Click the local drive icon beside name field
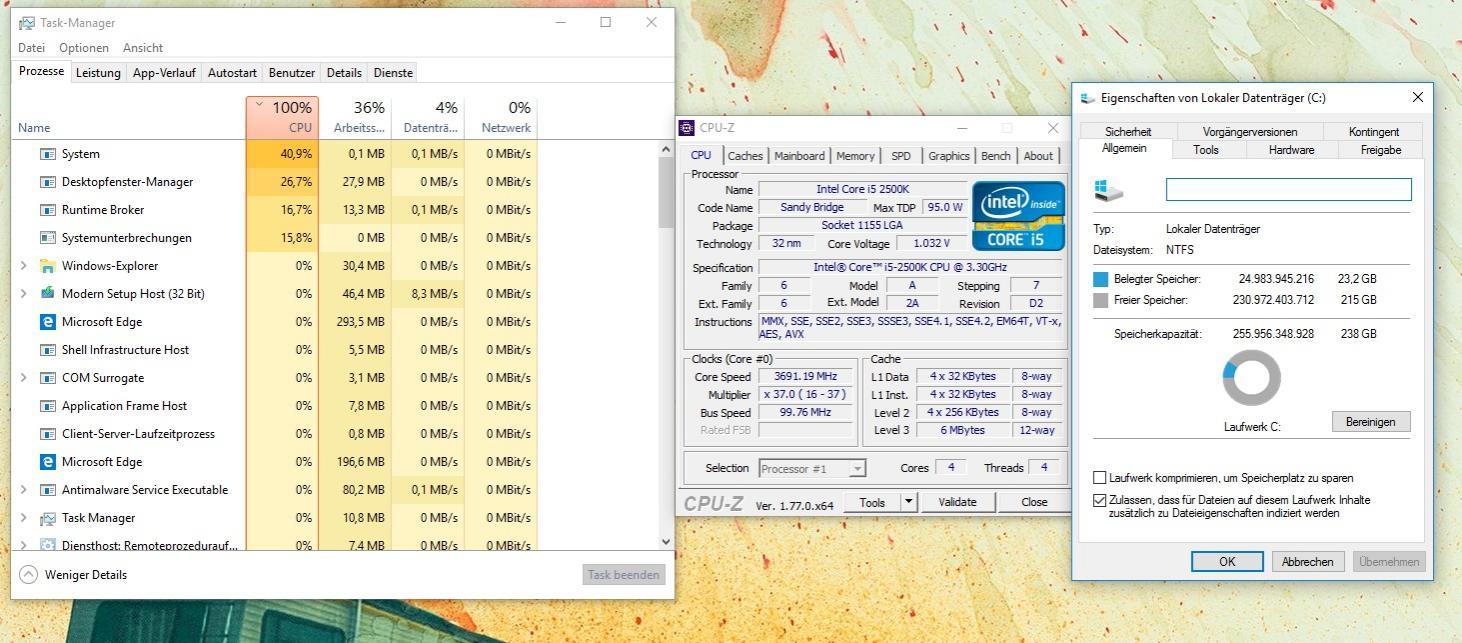The image size is (1462, 643). point(1108,190)
